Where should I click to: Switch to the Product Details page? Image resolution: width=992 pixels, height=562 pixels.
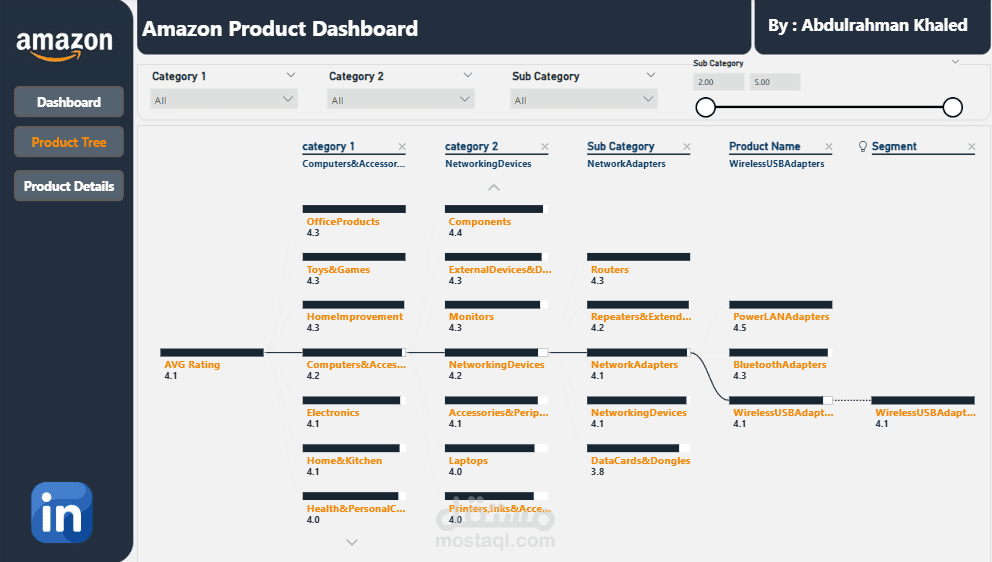click(69, 186)
